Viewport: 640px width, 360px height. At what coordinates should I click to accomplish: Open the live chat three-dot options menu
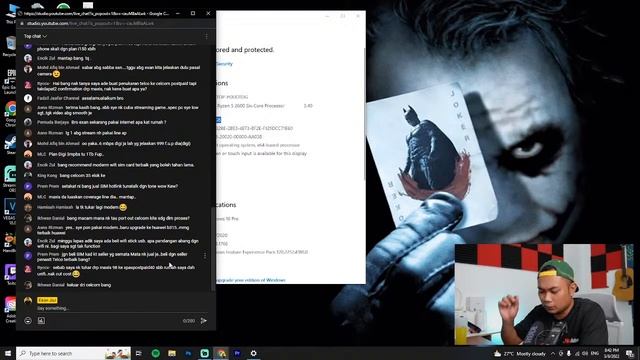point(206,36)
